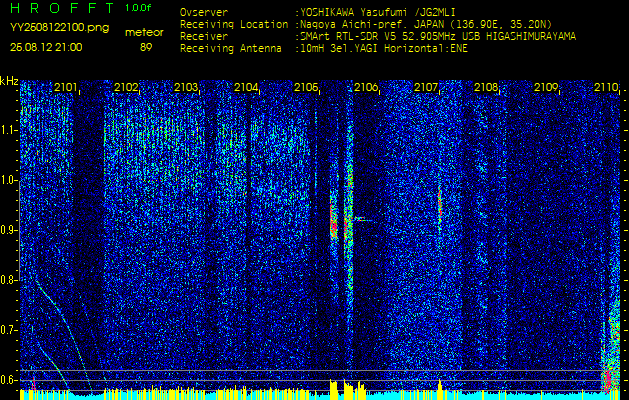Image resolution: width=629 pixels, height=400 pixels.
Task: Click the kHz axis unit label
Action: [10, 81]
